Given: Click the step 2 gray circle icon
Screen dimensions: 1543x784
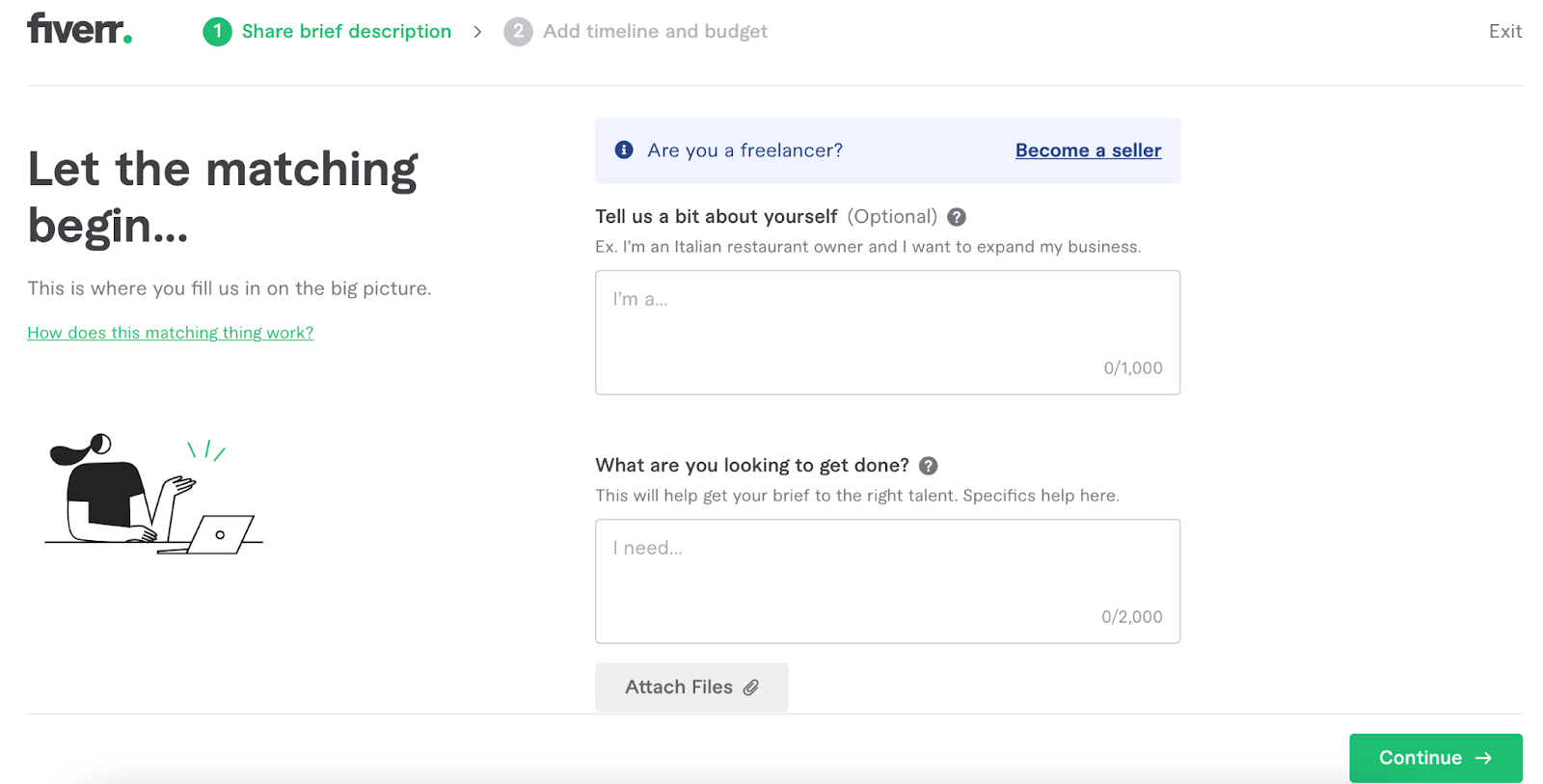Looking at the screenshot, I should pos(518,32).
